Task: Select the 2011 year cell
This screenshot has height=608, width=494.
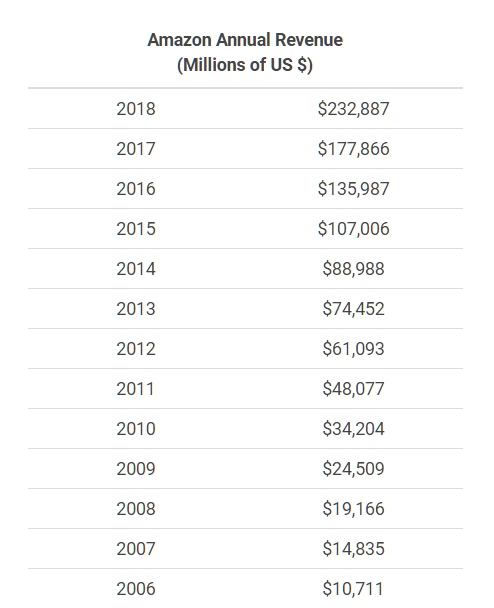Action: coord(135,389)
